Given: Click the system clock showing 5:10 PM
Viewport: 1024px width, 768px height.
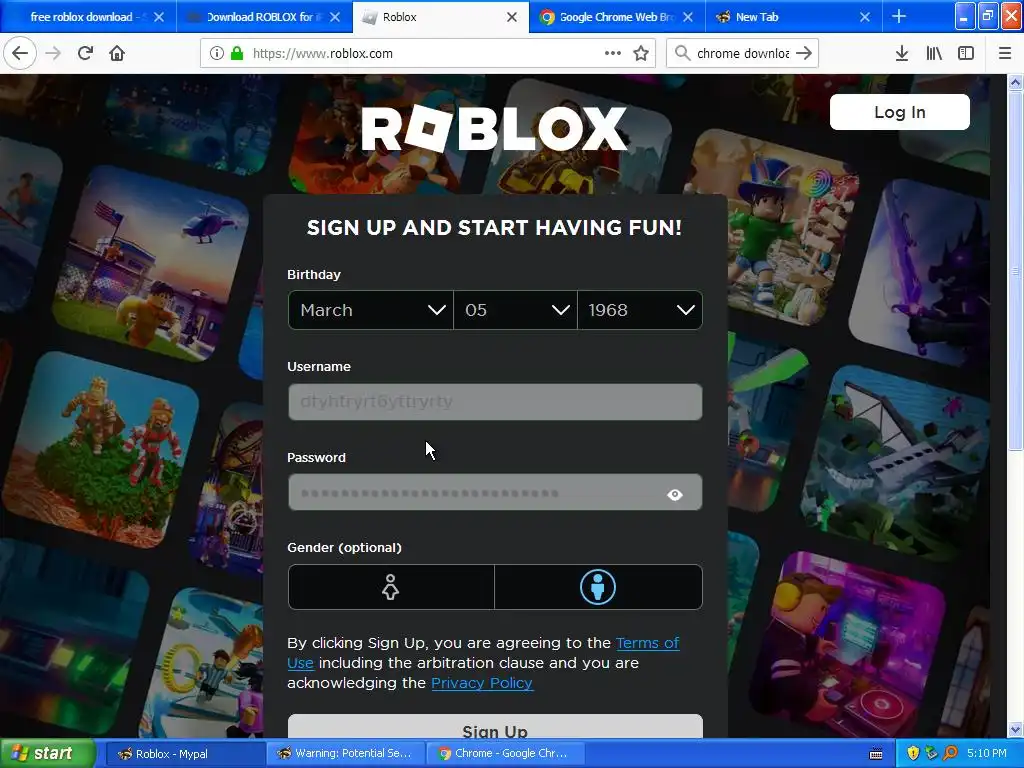Looking at the screenshot, I should [x=987, y=753].
